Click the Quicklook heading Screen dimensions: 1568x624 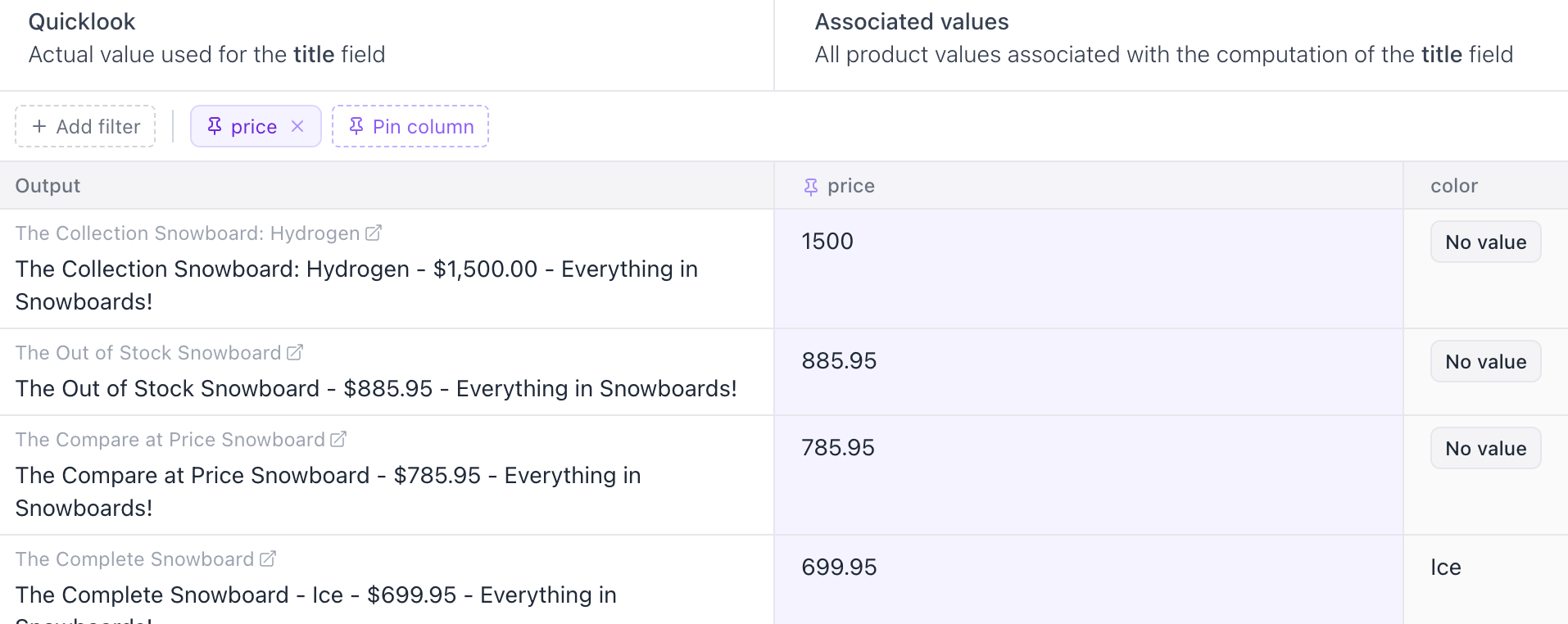pyautogui.click(x=81, y=21)
